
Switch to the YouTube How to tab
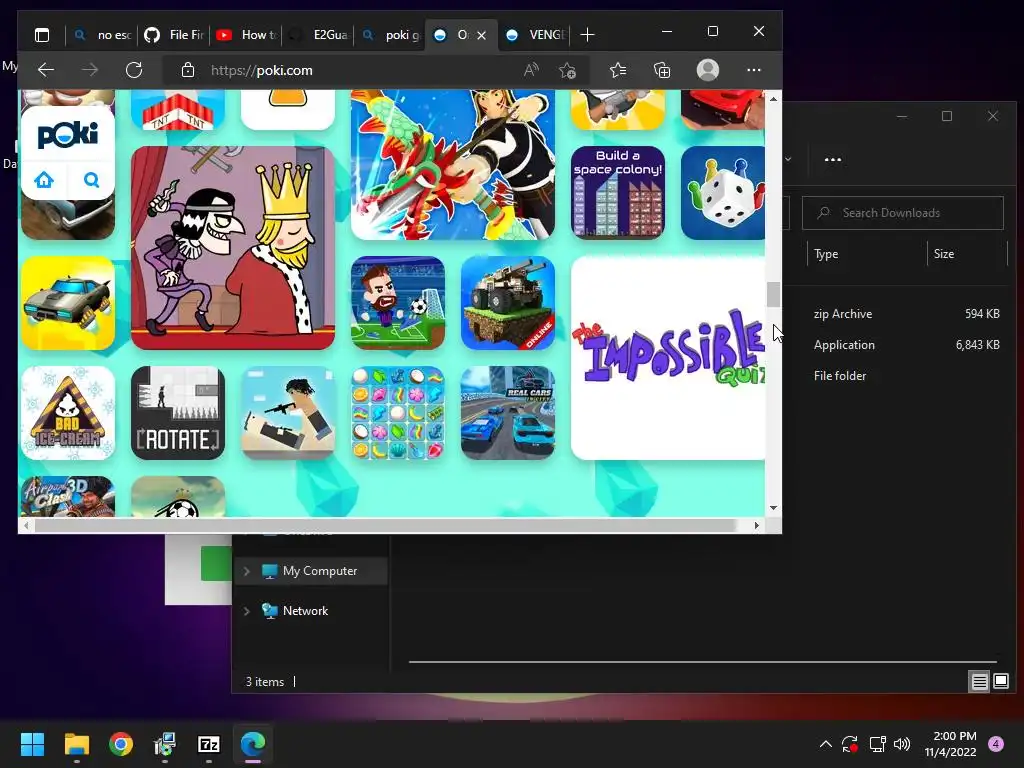pyautogui.click(x=246, y=35)
